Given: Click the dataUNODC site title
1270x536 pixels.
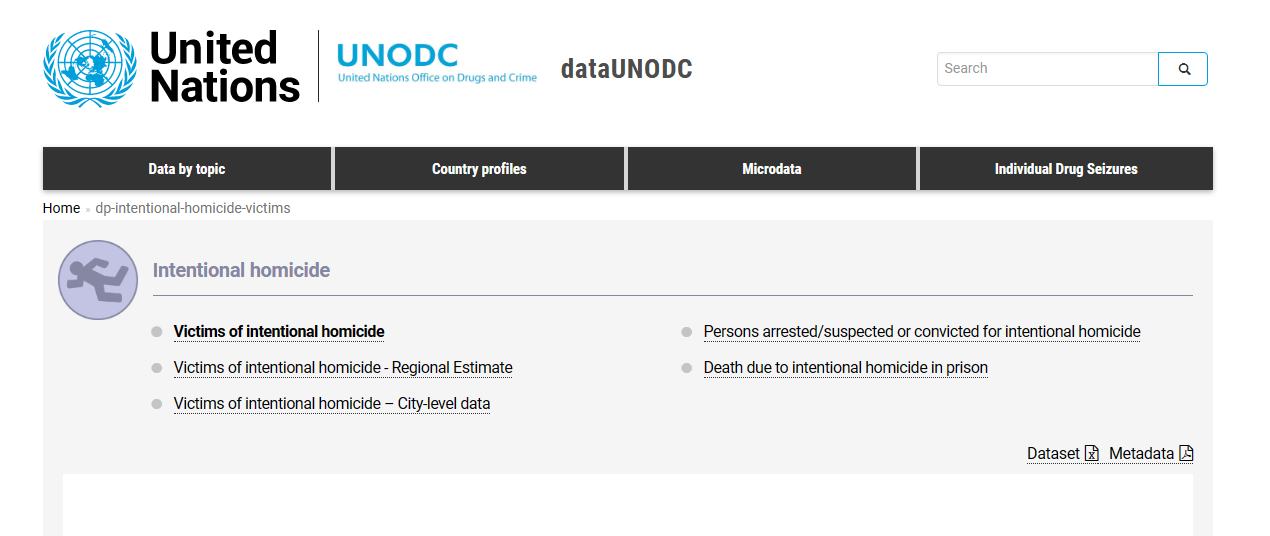Looking at the screenshot, I should [626, 69].
